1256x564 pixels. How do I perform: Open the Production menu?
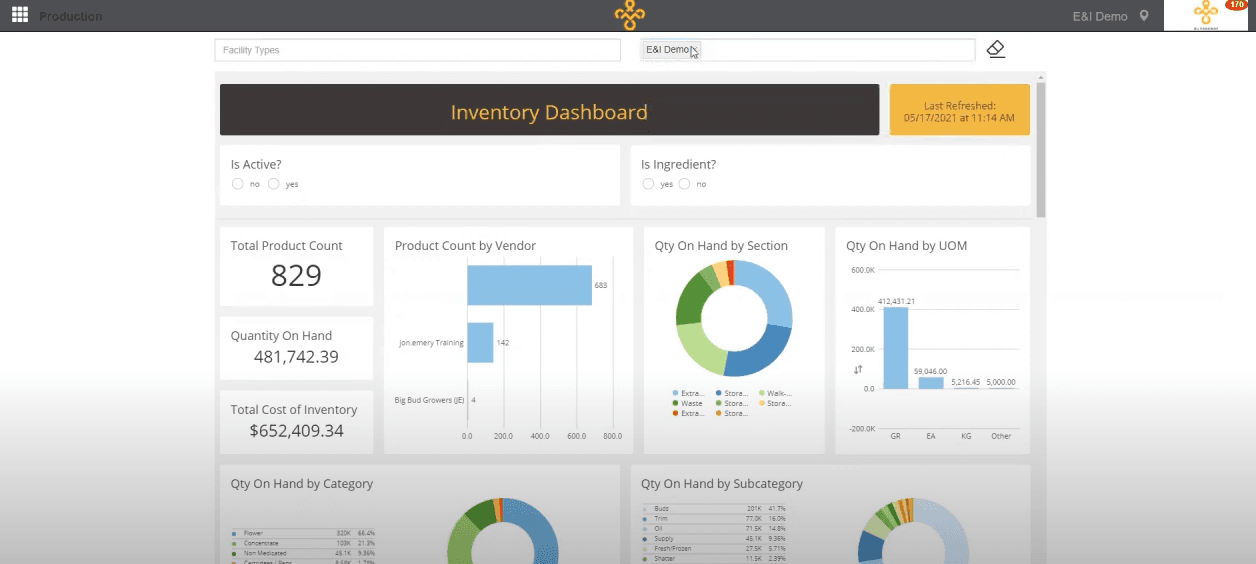(x=70, y=16)
